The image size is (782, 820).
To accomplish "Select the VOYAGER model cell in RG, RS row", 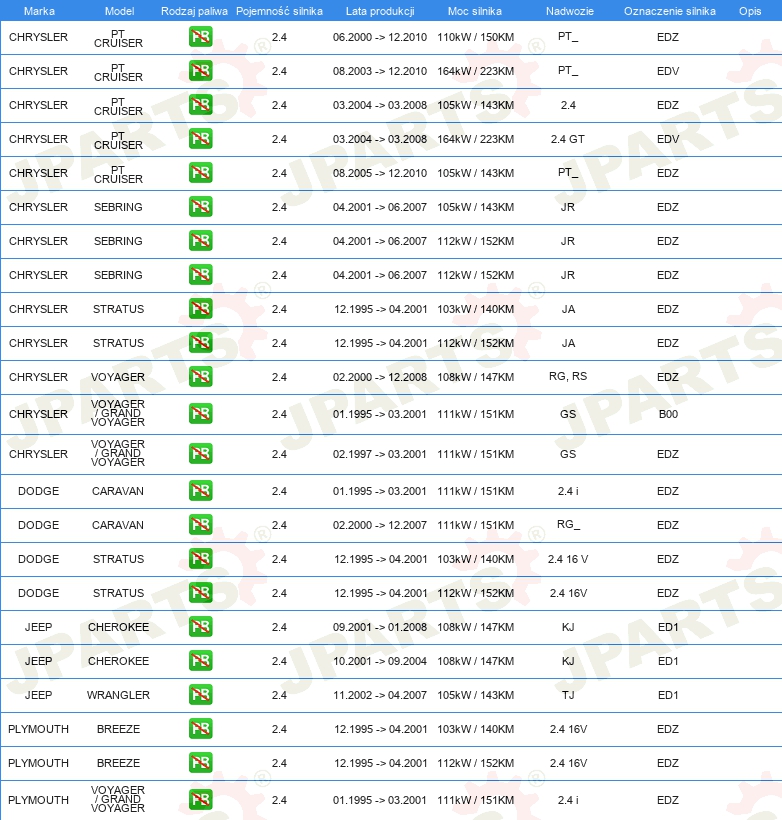I will click(x=118, y=377).
